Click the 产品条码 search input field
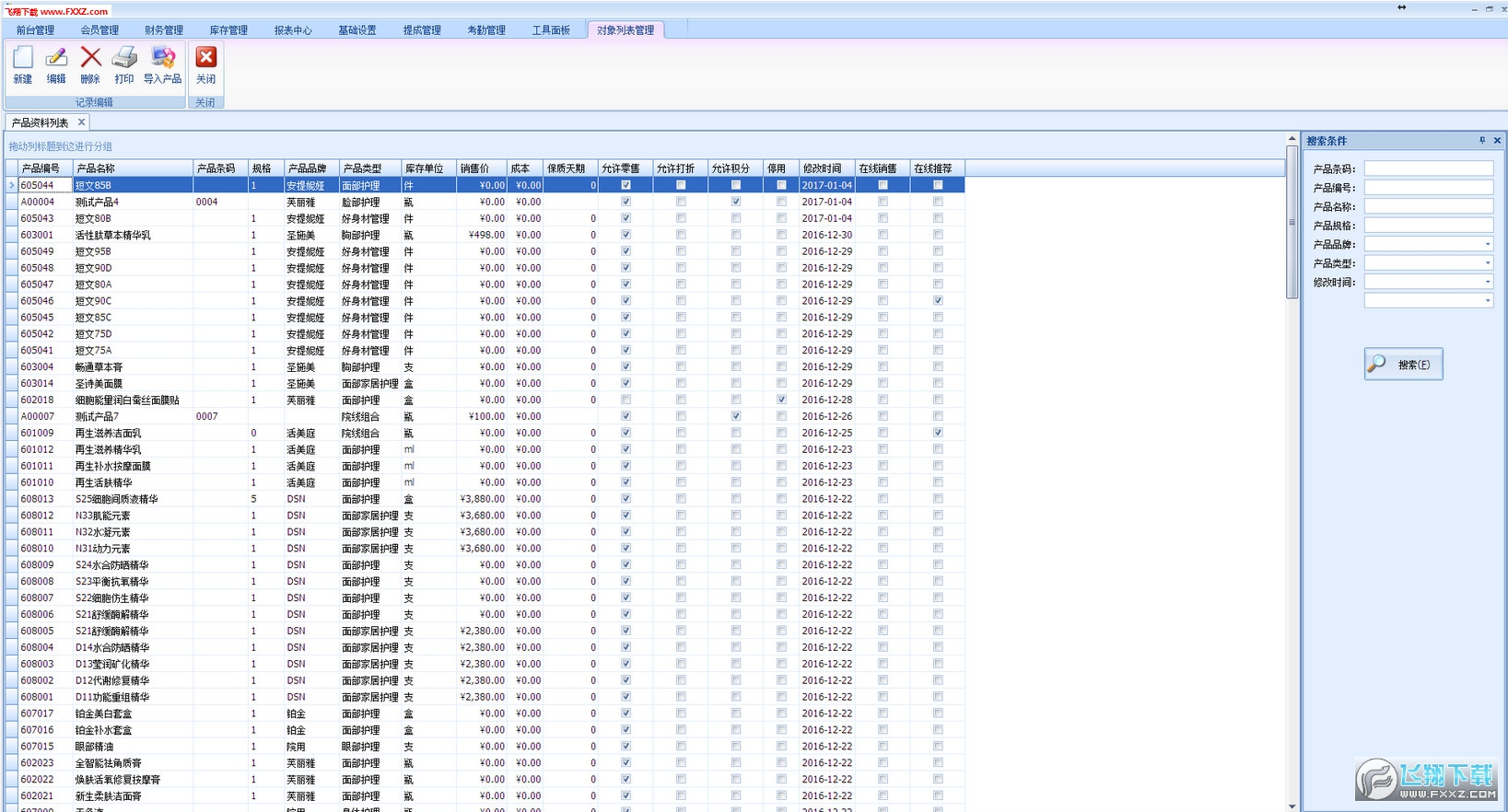The height and width of the screenshot is (812, 1508). pyautogui.click(x=1429, y=169)
